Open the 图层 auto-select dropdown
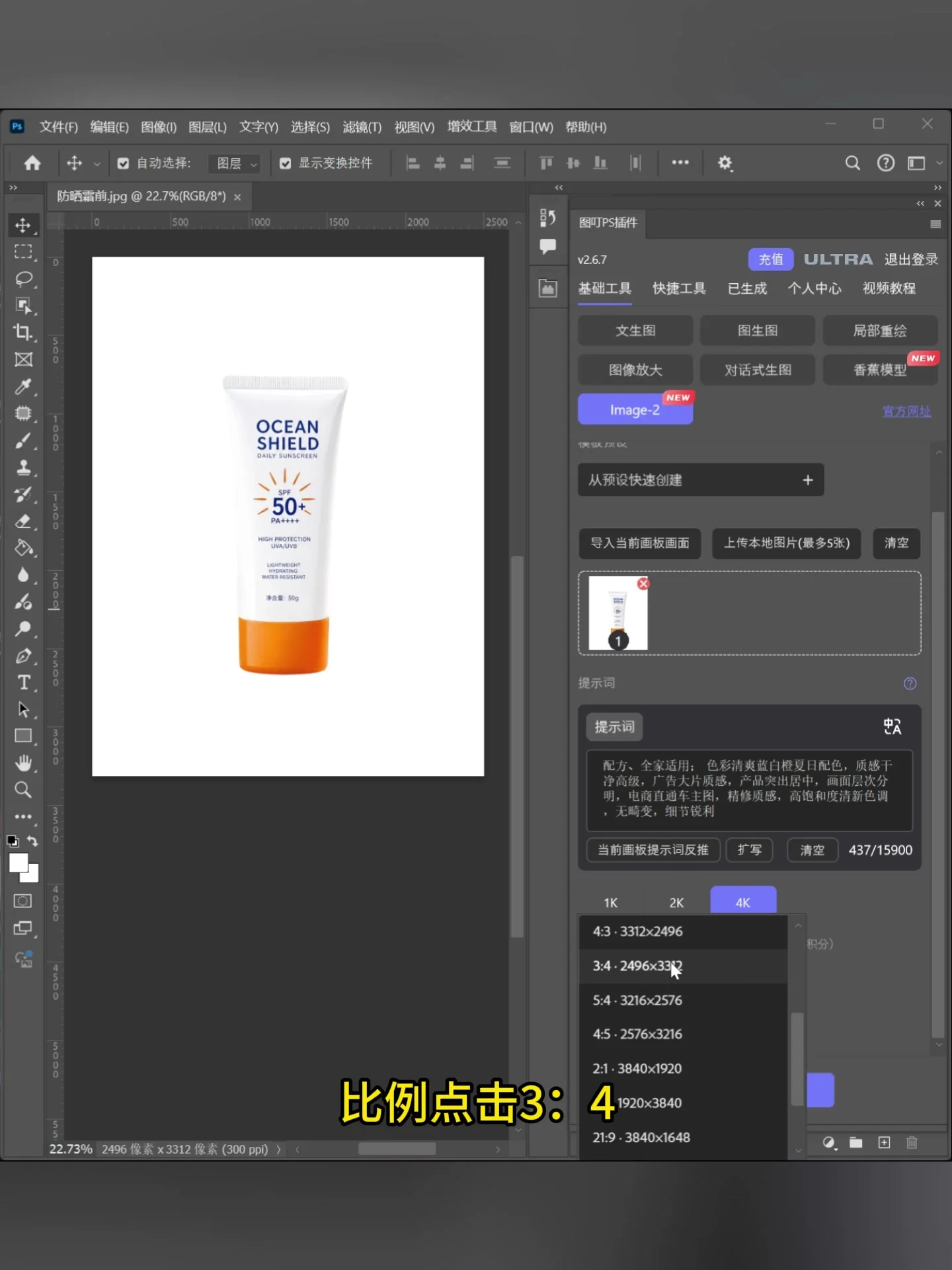Image resolution: width=952 pixels, height=1270 pixels. click(x=234, y=163)
